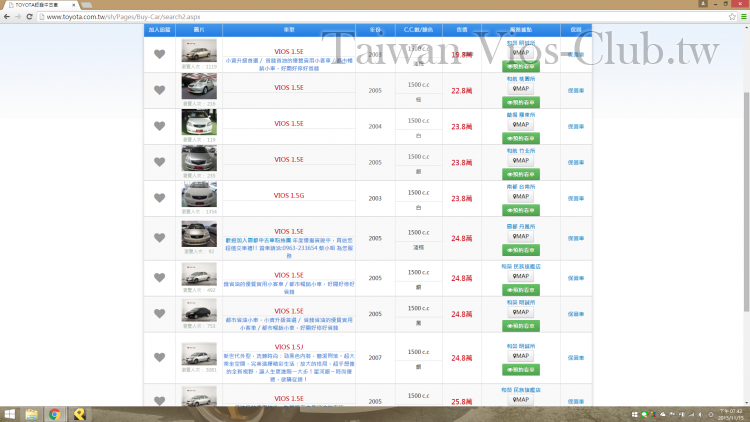Click the 年份 column header
Viewport: 750px width, 422px height.
click(375, 30)
